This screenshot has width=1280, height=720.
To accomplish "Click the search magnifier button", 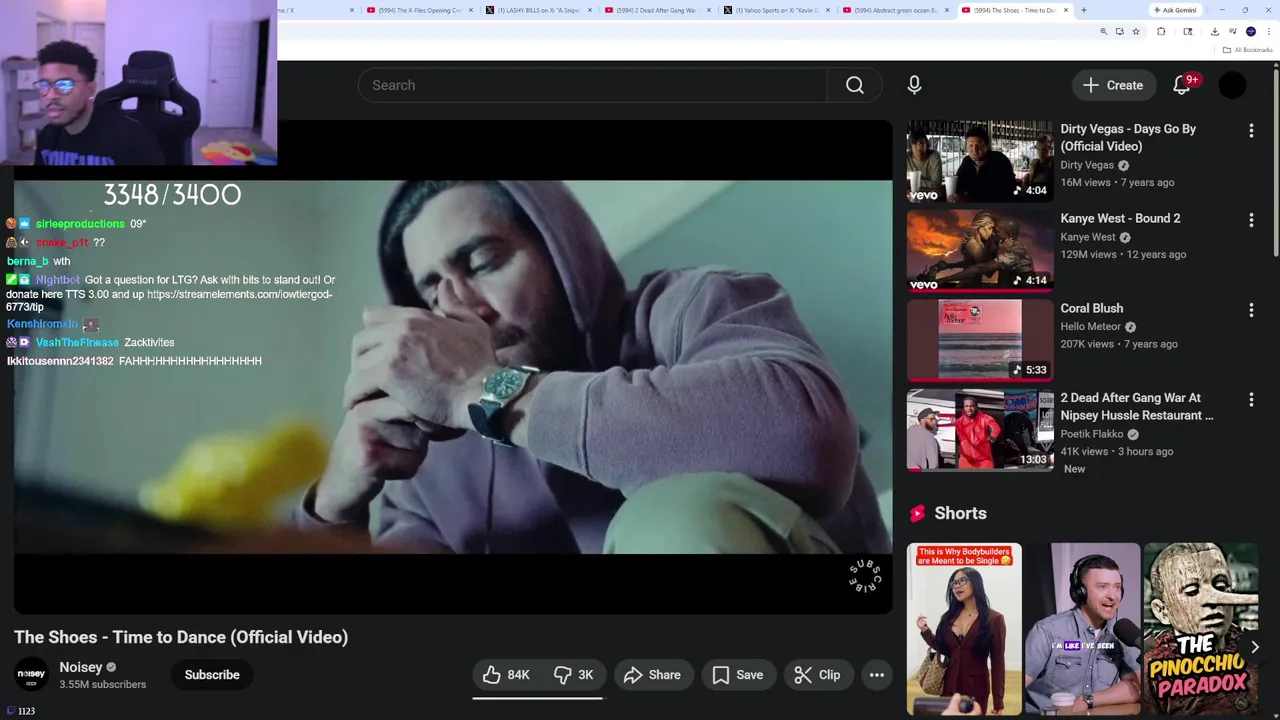I will click(855, 85).
